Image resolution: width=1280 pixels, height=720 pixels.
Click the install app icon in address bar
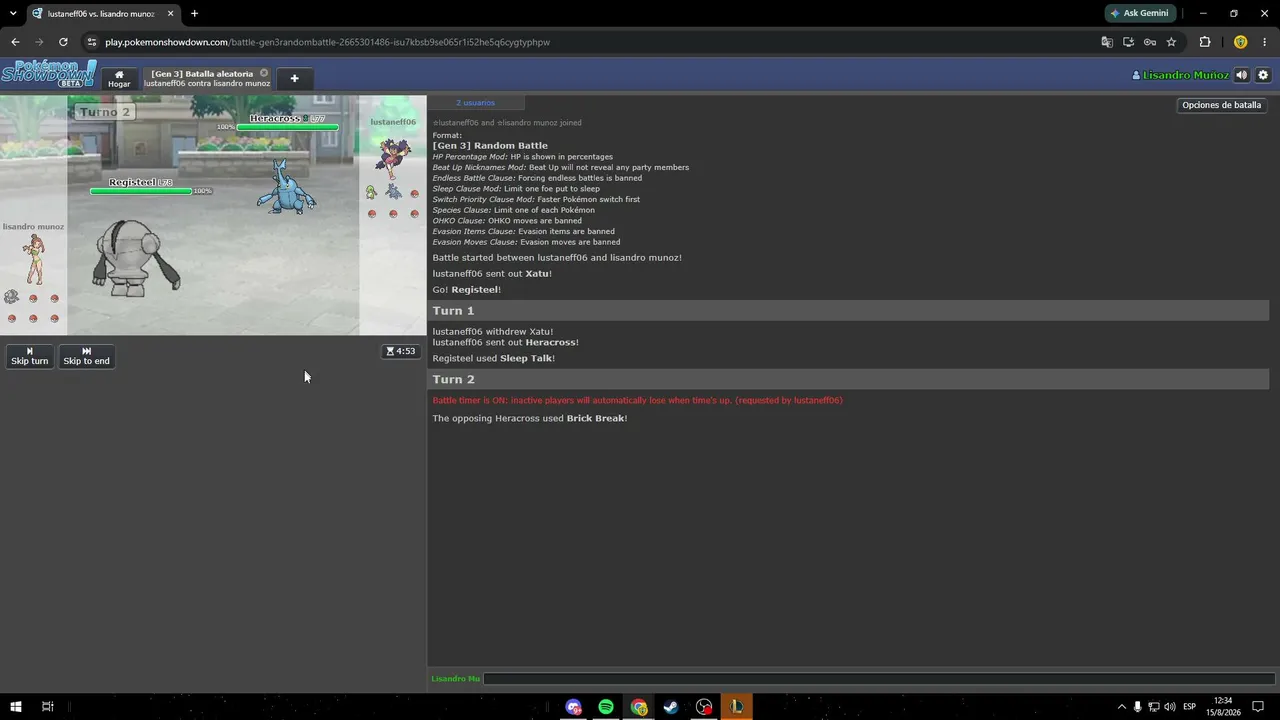point(1128,42)
